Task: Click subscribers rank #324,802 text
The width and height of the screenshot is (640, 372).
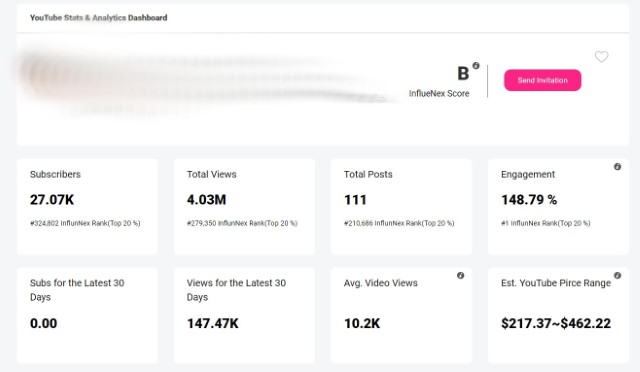Action: pyautogui.click(x=85, y=223)
